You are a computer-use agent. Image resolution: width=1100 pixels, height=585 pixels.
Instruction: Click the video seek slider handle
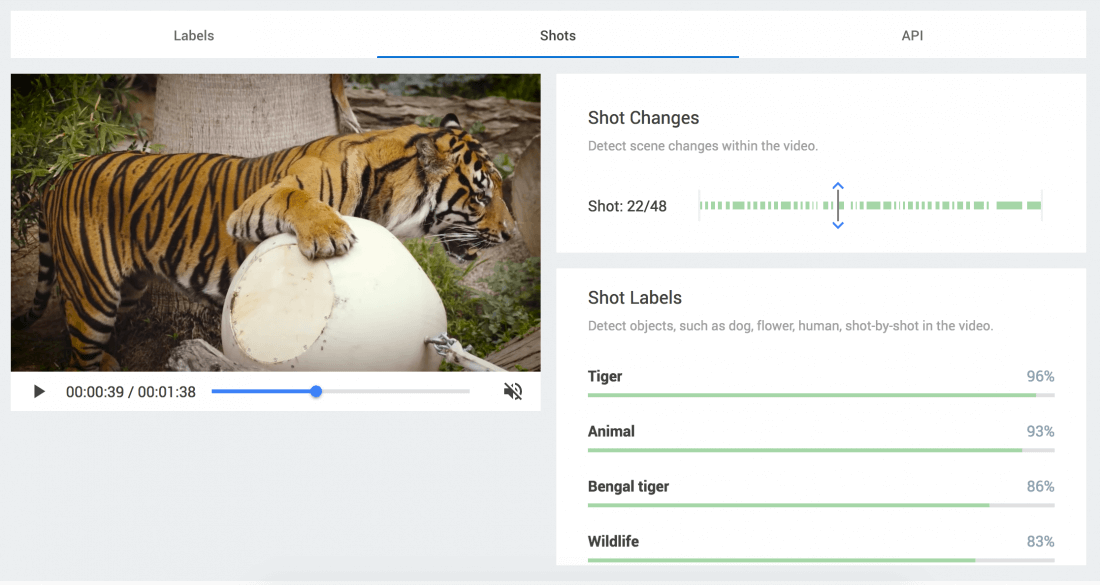tap(316, 391)
